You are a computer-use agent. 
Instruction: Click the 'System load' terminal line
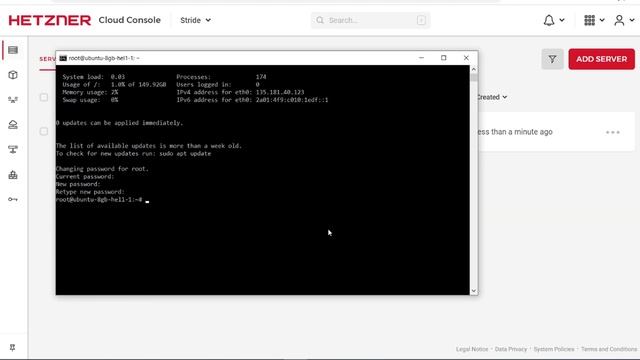[x=94, y=77]
